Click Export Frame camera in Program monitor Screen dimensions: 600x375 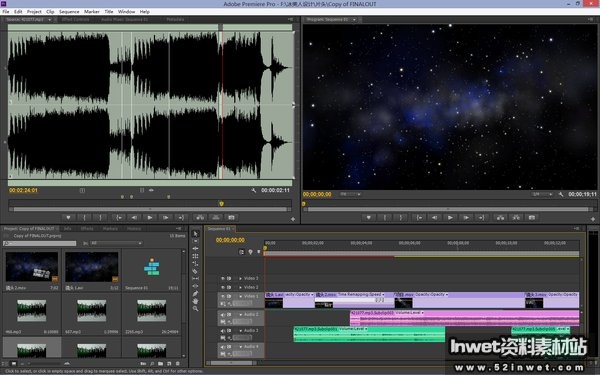pos(532,218)
